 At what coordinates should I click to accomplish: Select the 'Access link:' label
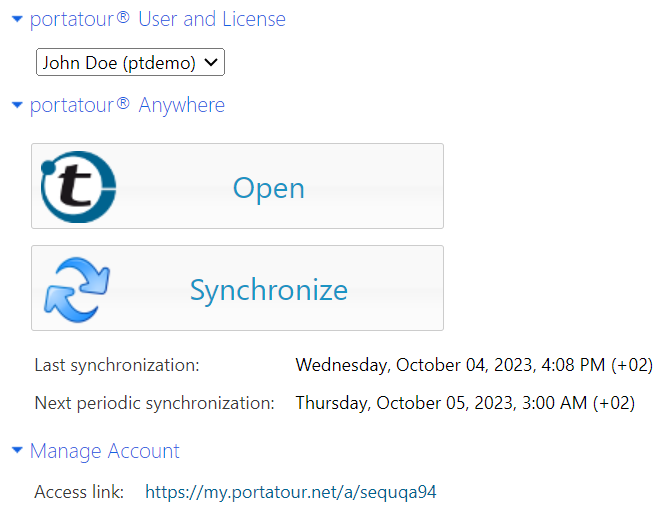pyautogui.click(x=79, y=492)
